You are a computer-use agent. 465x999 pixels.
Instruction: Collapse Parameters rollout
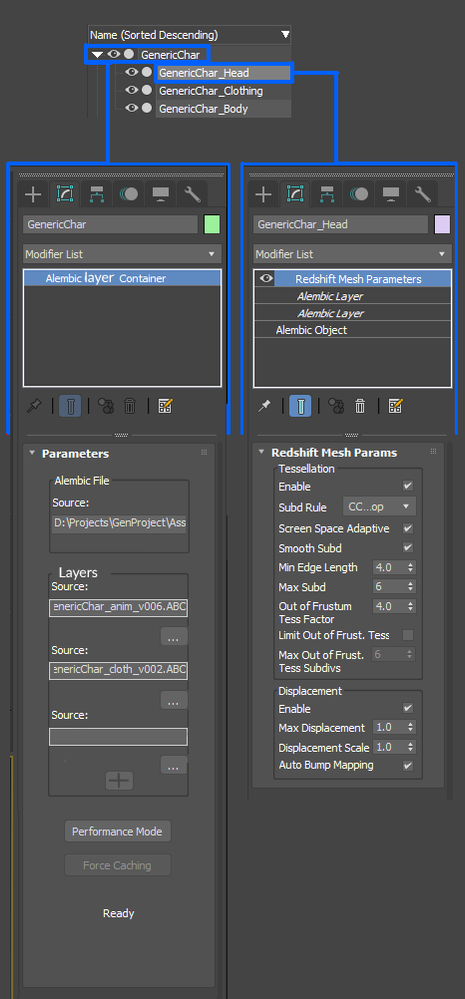coord(32,454)
